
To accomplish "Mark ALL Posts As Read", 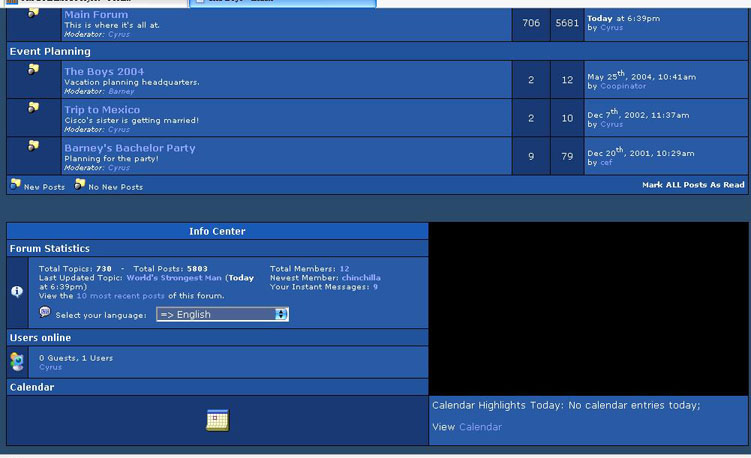I will (x=692, y=185).
